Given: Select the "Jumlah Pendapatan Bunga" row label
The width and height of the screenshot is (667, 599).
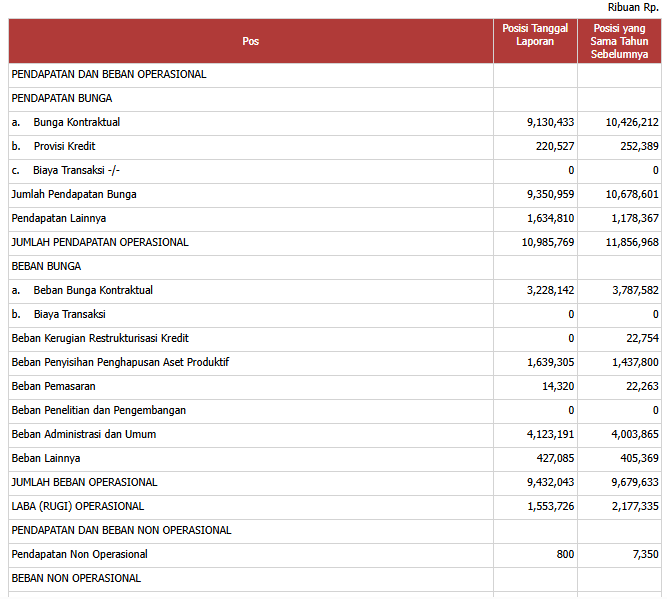Looking at the screenshot, I should pos(74,194).
